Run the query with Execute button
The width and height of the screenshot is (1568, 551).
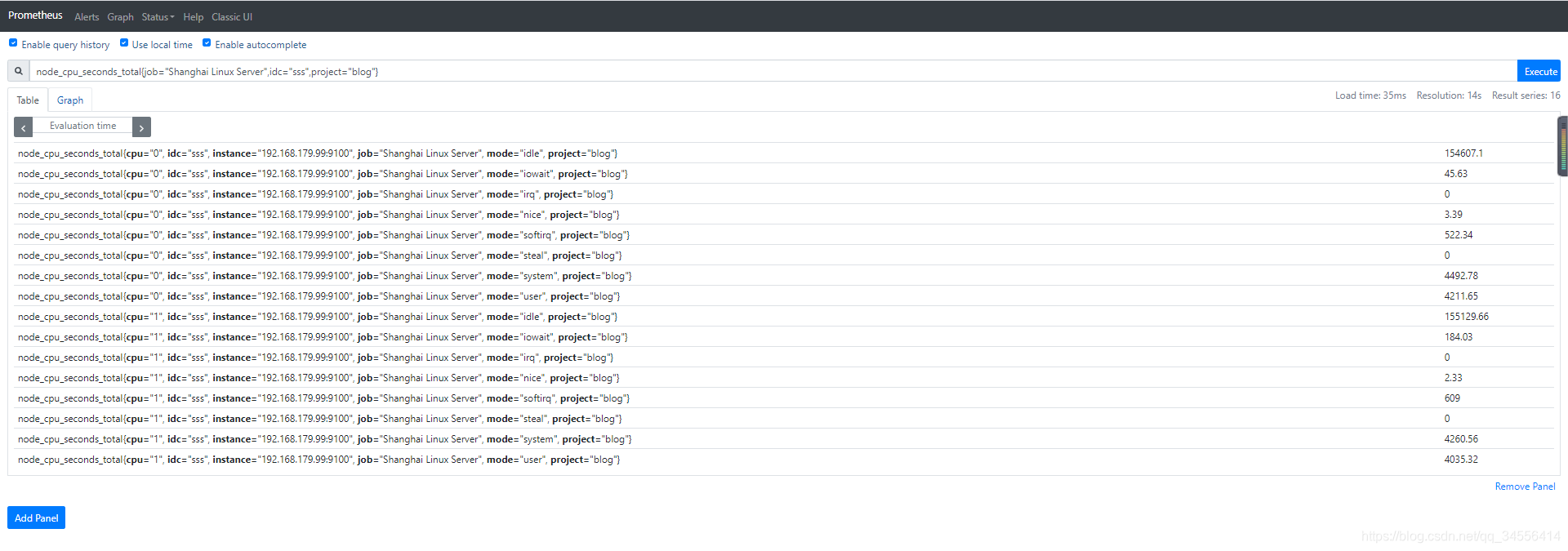click(x=1539, y=71)
